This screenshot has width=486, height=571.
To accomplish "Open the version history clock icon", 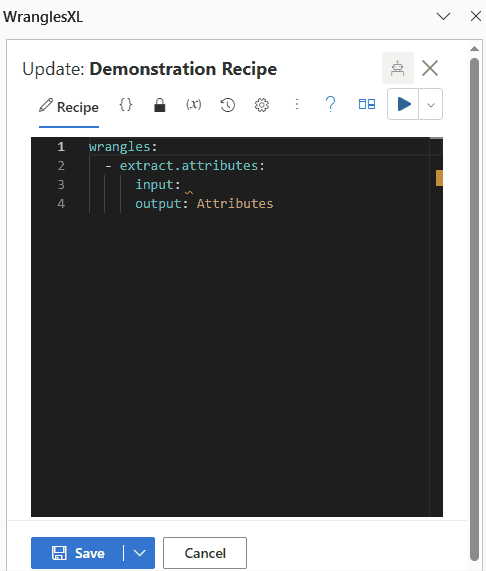I will [x=228, y=105].
